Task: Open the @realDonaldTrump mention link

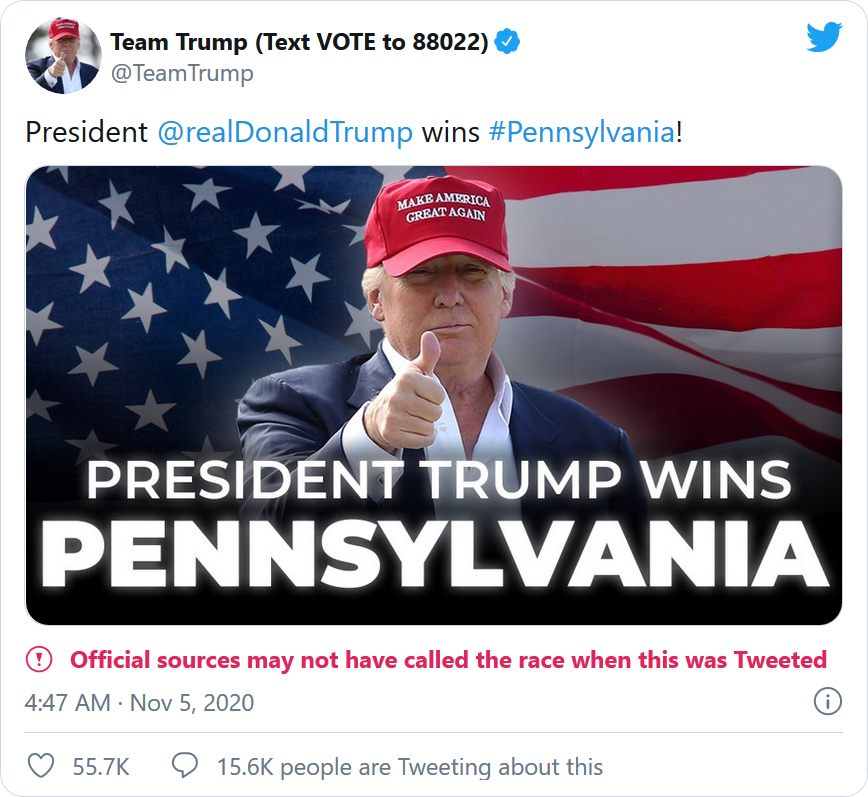Action: (285, 132)
